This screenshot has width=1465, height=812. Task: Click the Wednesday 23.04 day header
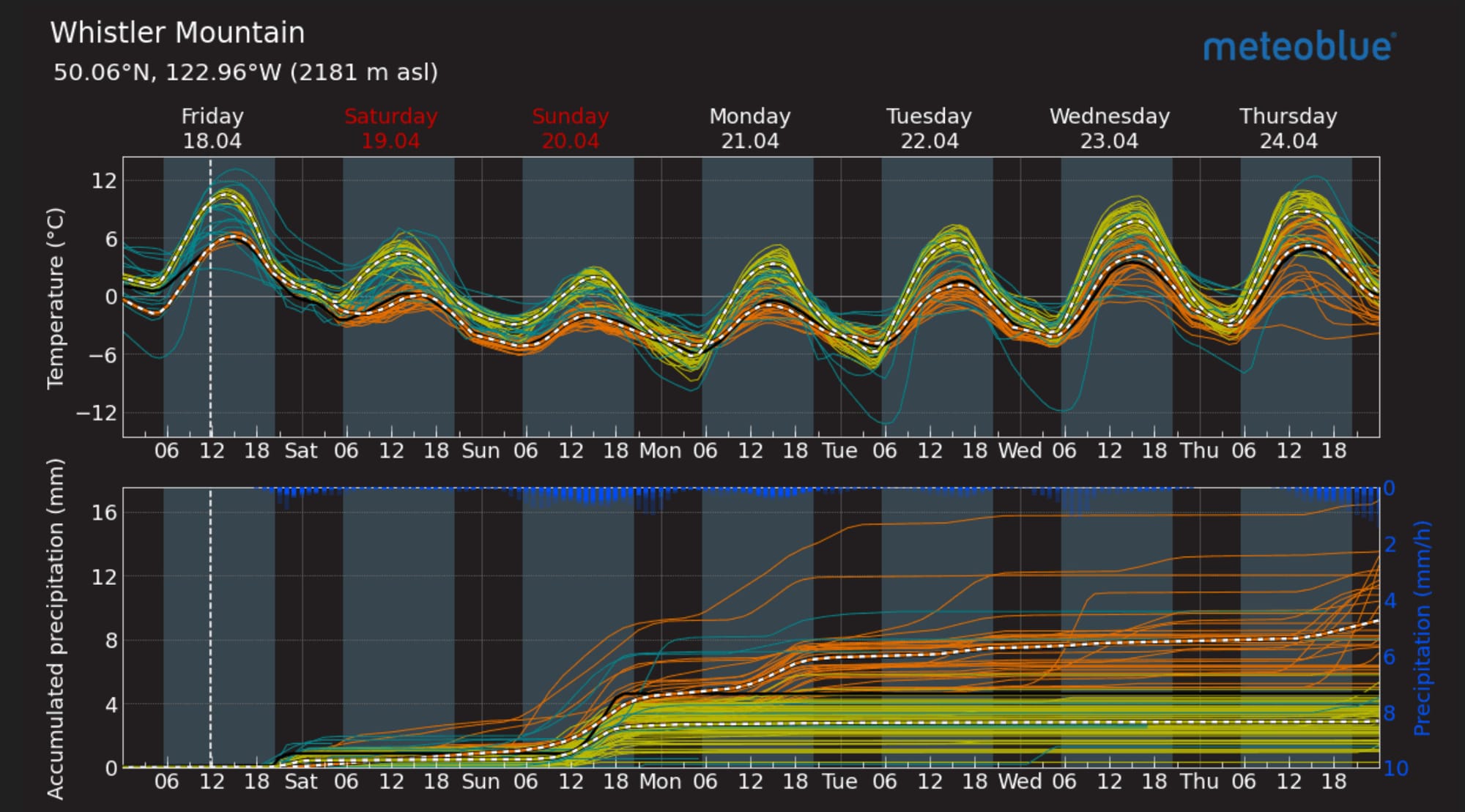pos(1109,128)
